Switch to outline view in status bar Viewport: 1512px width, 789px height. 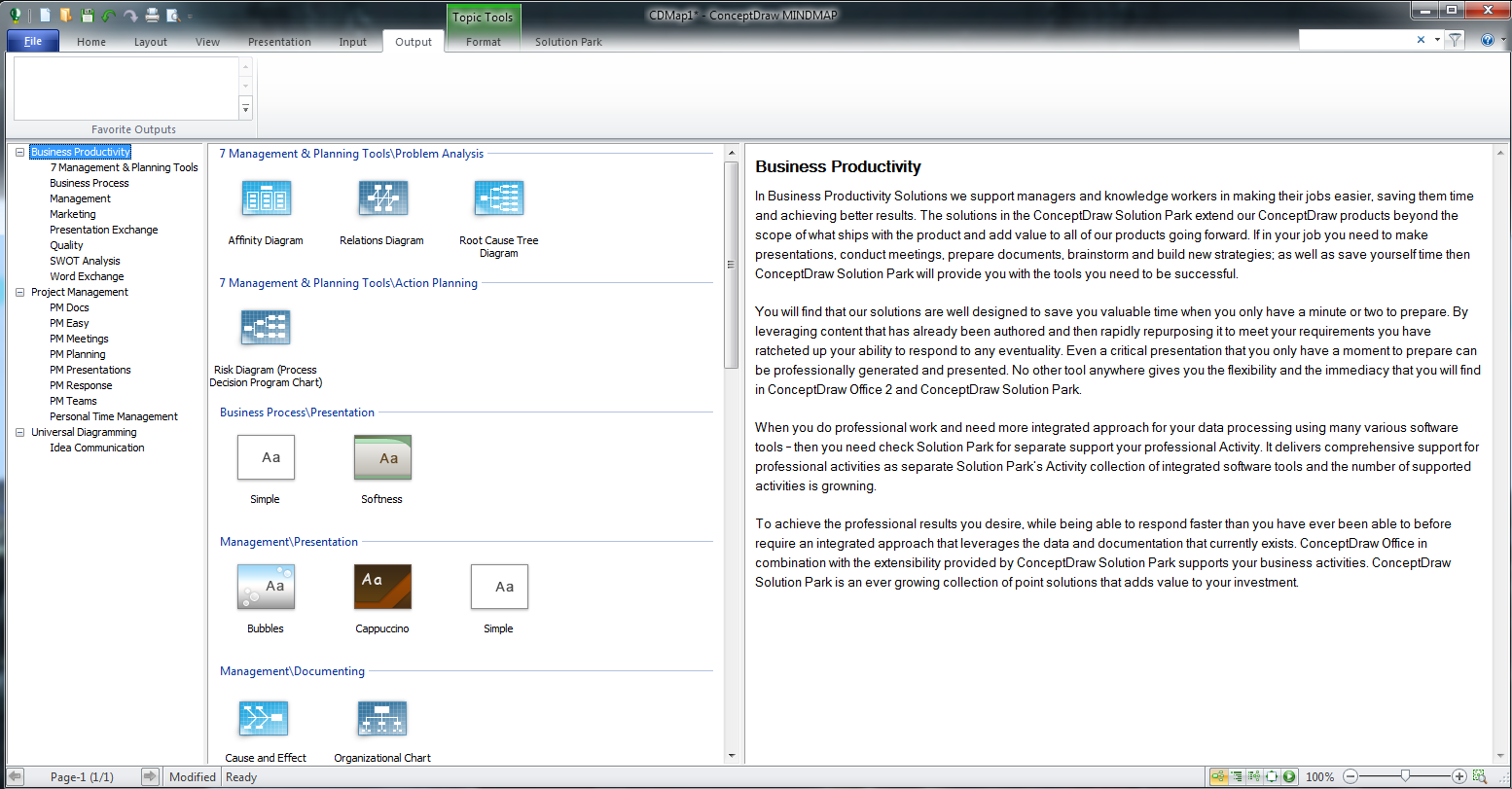tap(1236, 776)
